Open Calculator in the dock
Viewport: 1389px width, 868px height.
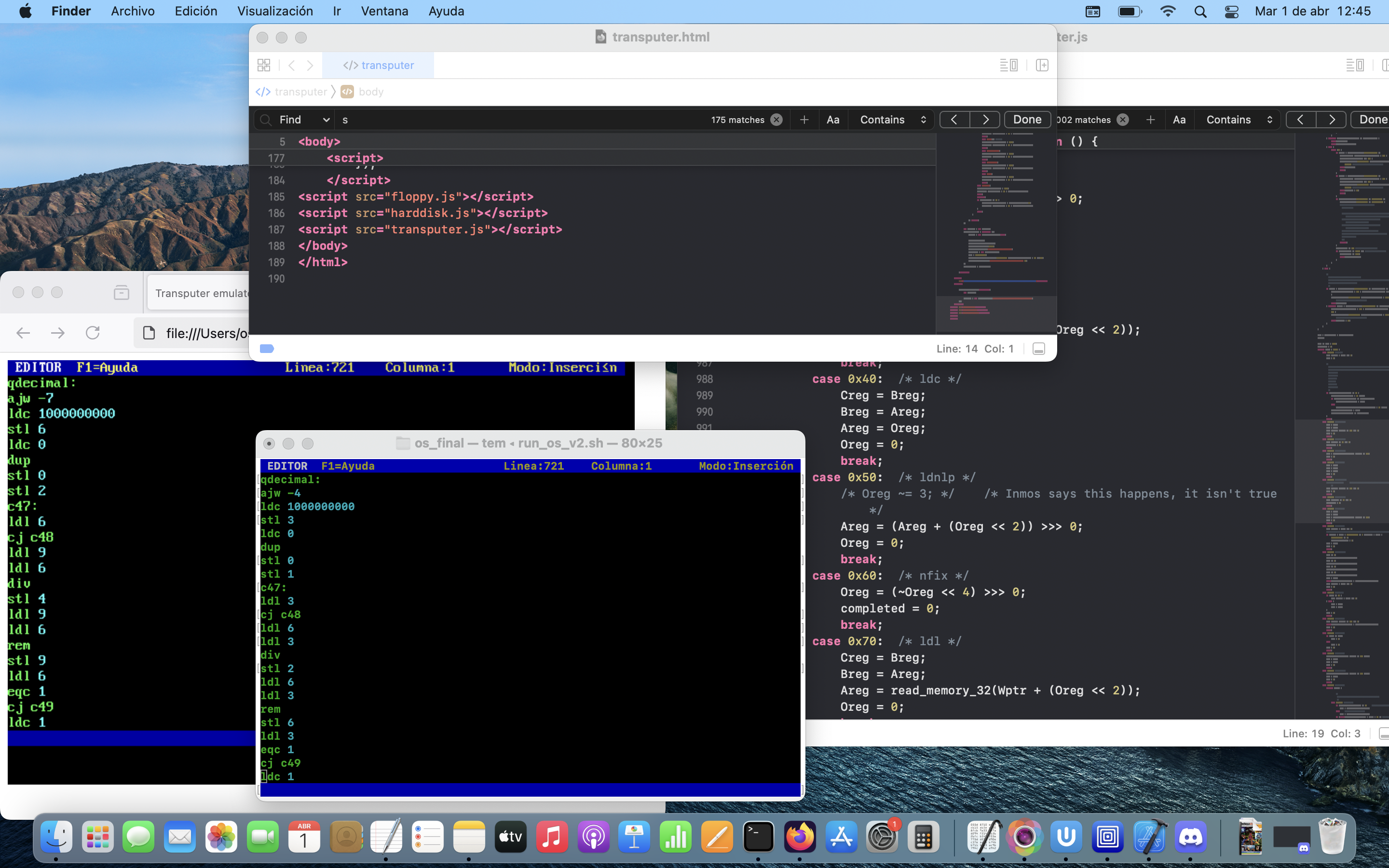[x=924, y=837]
